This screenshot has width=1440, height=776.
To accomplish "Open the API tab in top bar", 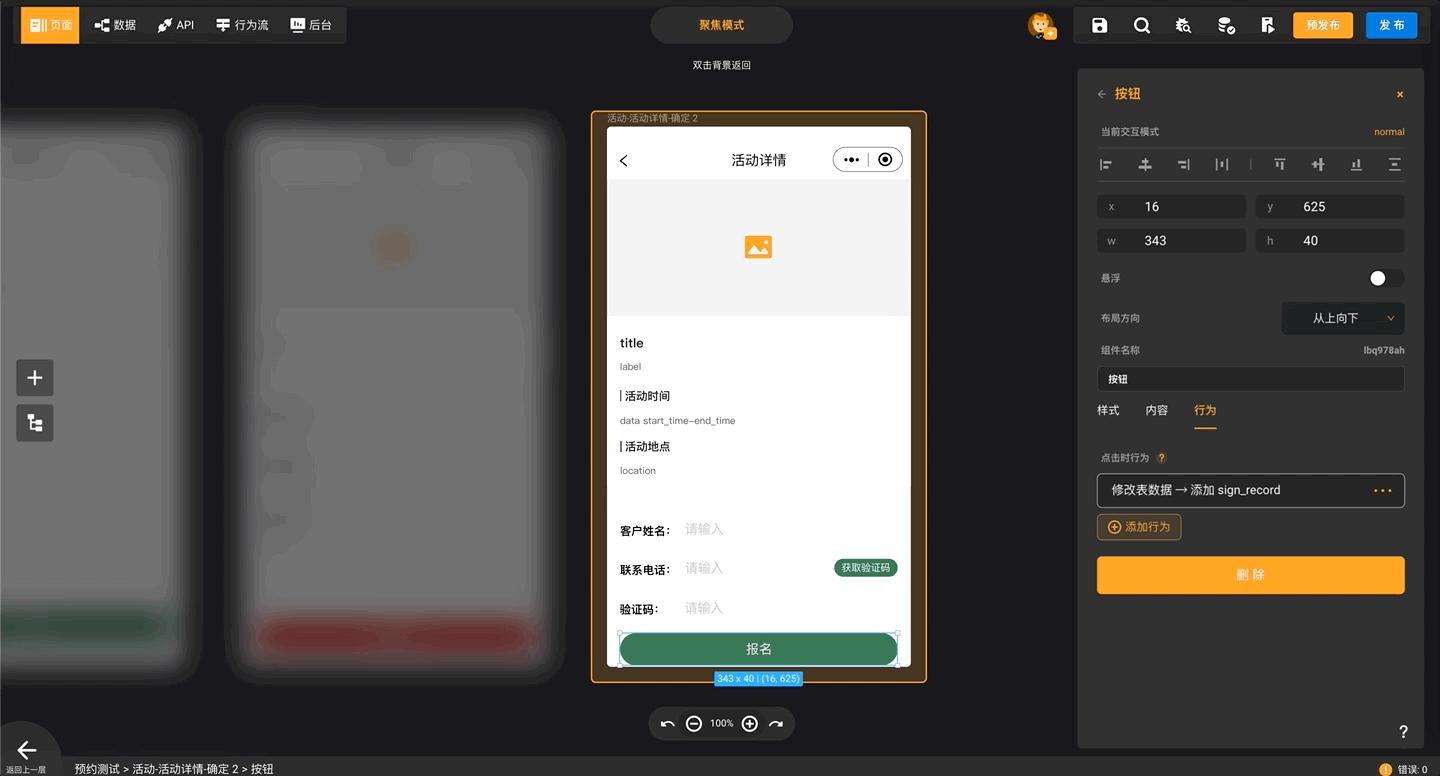I will click(x=176, y=25).
